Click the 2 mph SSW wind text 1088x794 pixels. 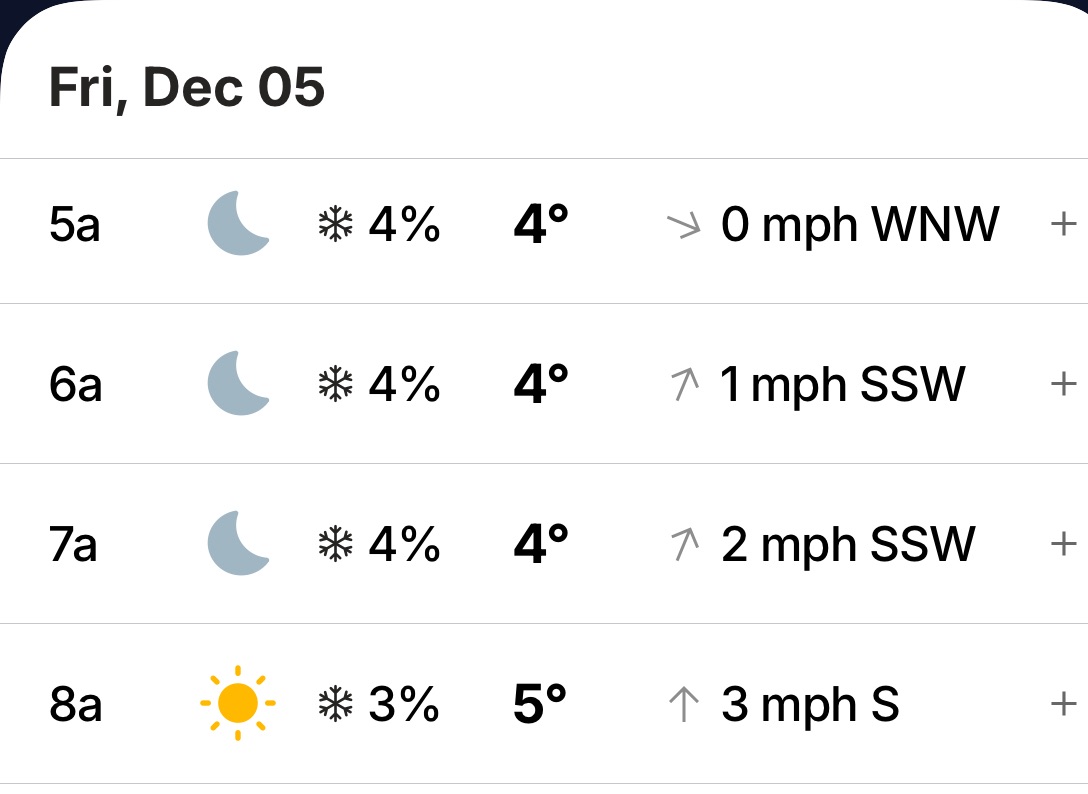tap(848, 545)
